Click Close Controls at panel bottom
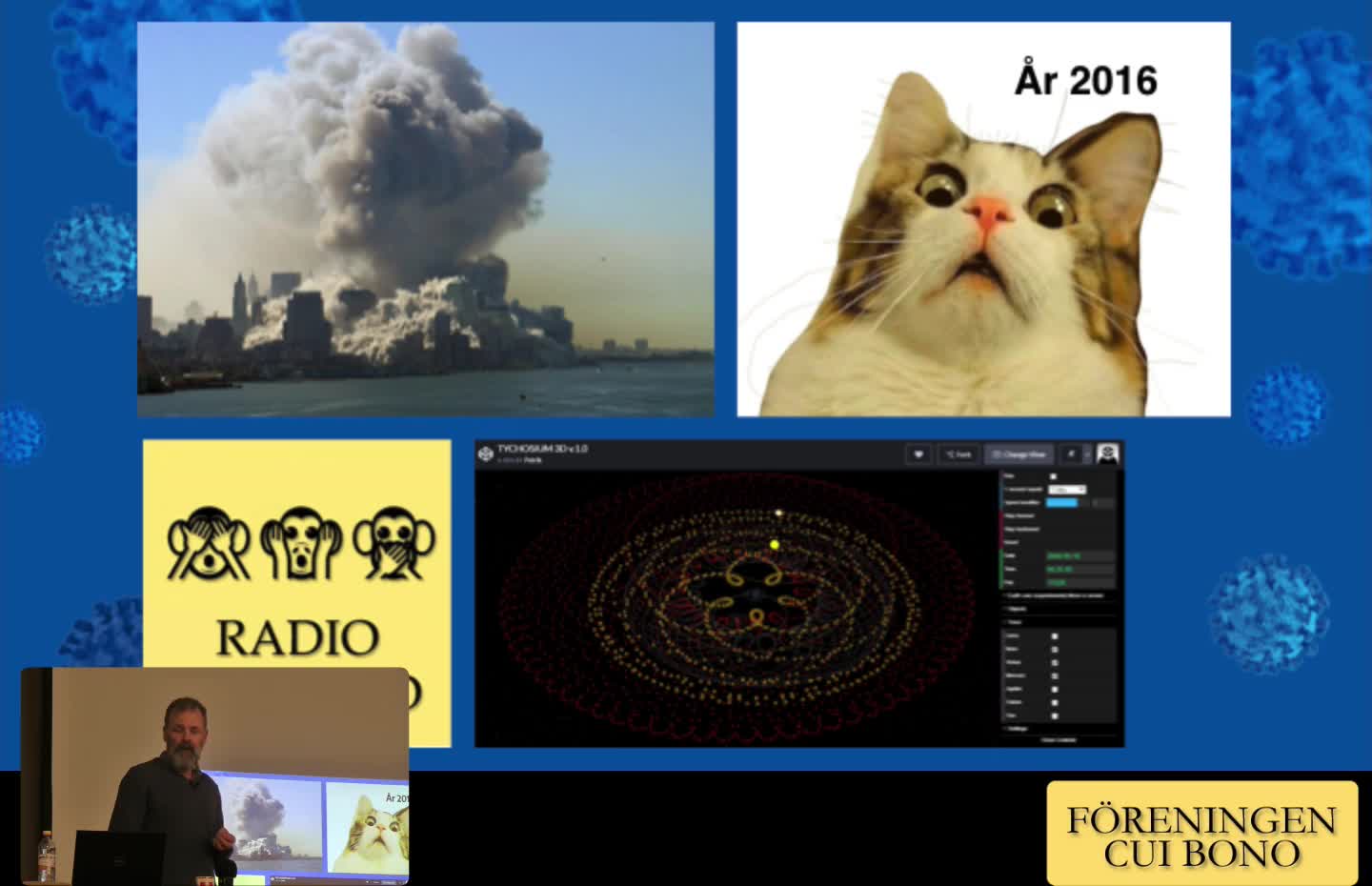1372x886 pixels. 1059,740
